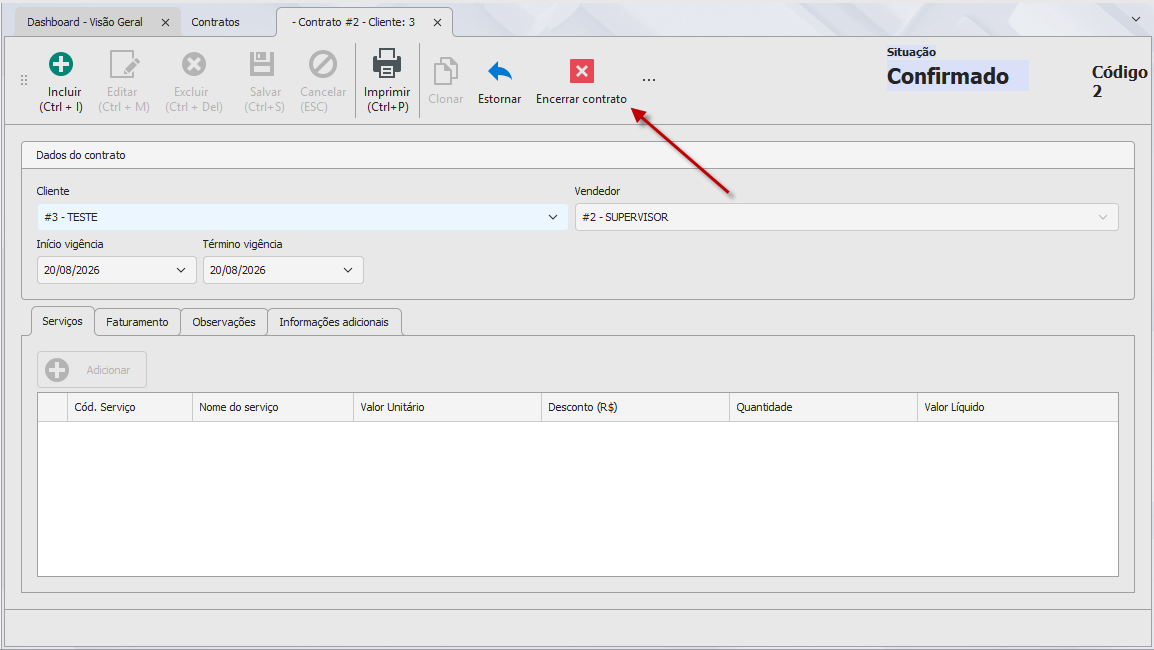Click the Imprimir printer icon
The height and width of the screenshot is (650, 1154).
386,63
